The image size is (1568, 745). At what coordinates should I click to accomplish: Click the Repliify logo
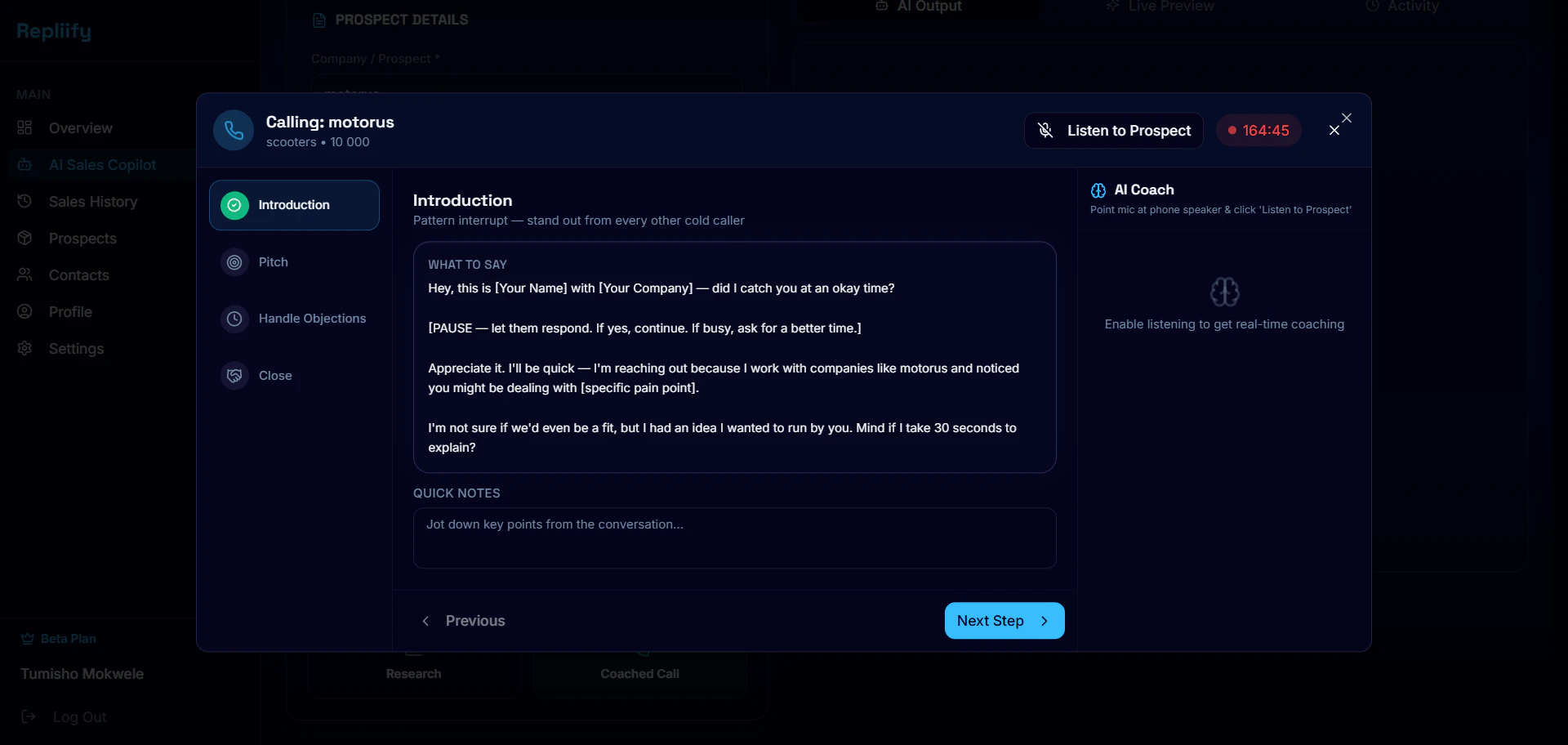(54, 31)
